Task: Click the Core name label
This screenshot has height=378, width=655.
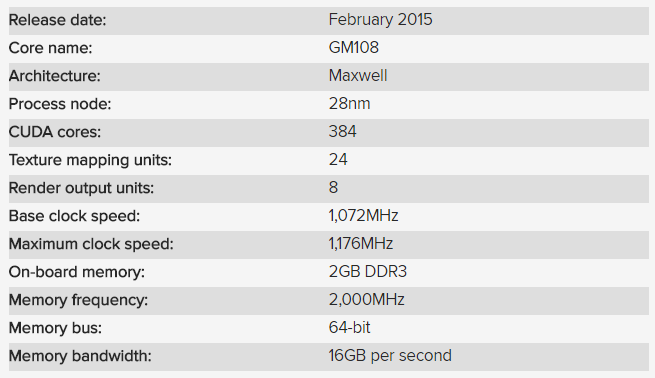Action: click(x=51, y=48)
